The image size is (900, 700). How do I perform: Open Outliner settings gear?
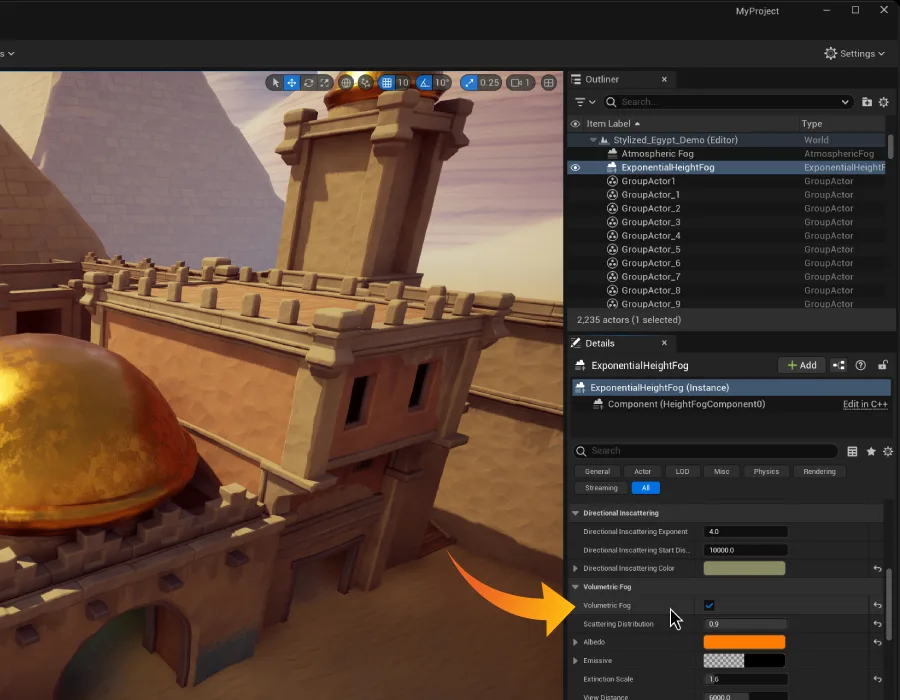(884, 102)
